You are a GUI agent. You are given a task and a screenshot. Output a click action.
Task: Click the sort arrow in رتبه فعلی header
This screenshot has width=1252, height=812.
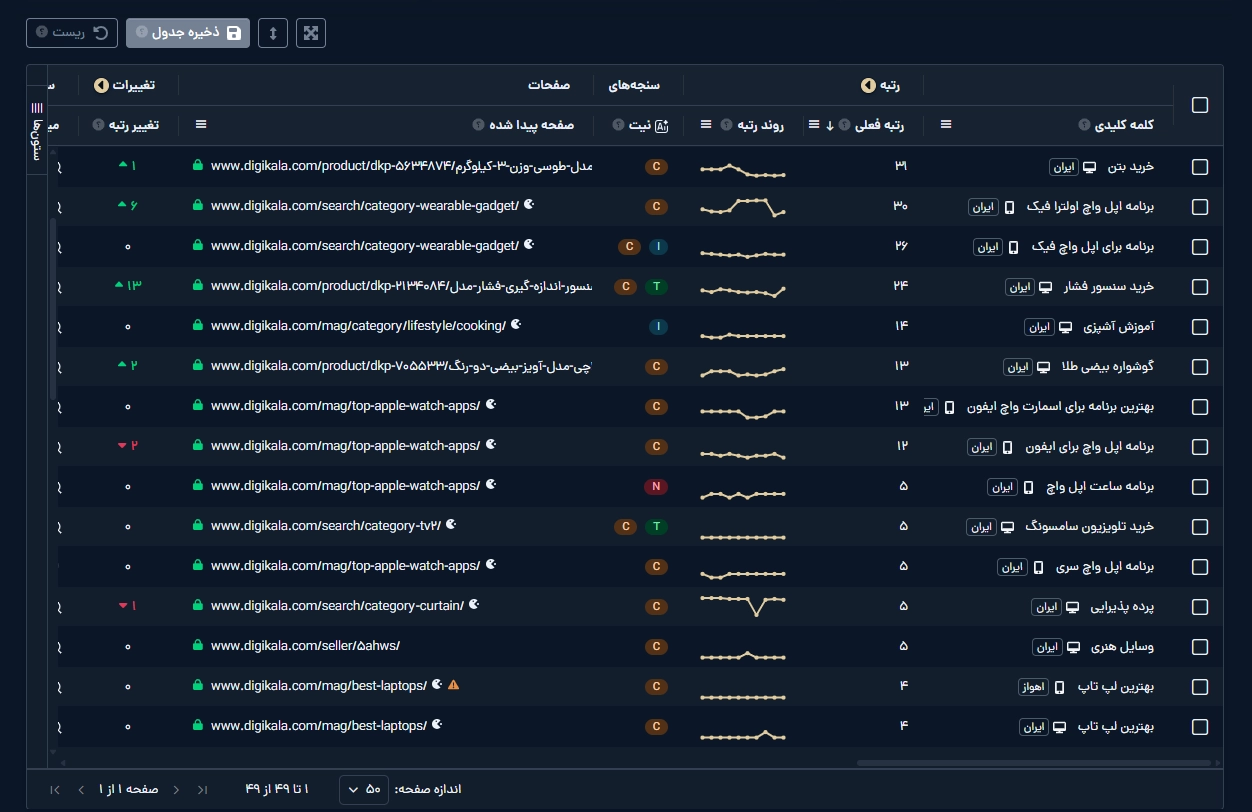coord(830,125)
